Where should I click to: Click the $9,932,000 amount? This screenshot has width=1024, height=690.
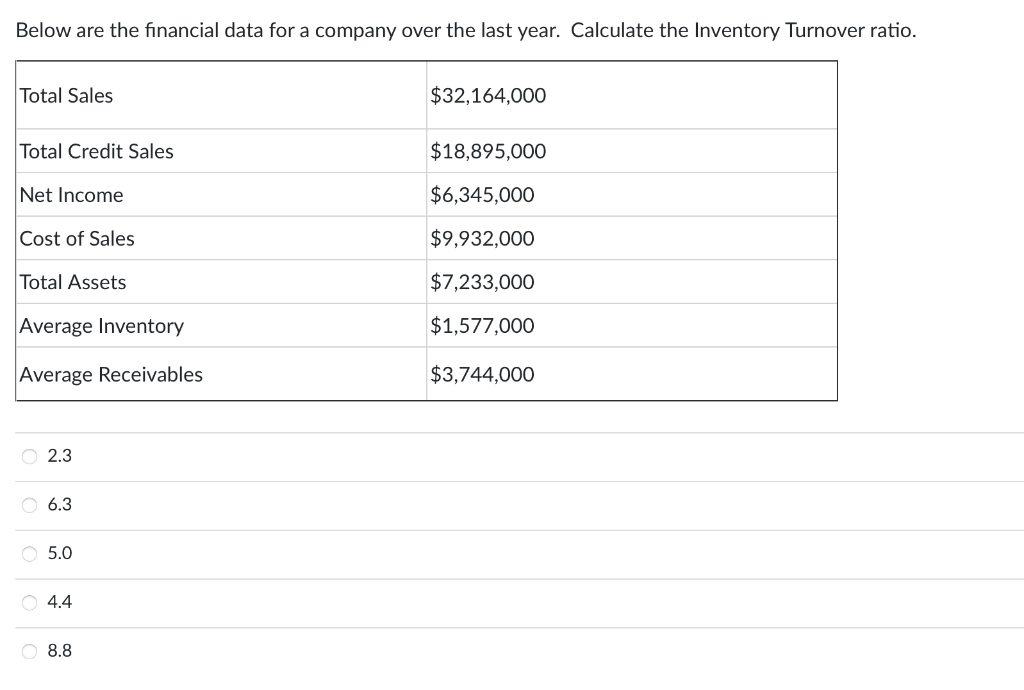point(483,238)
